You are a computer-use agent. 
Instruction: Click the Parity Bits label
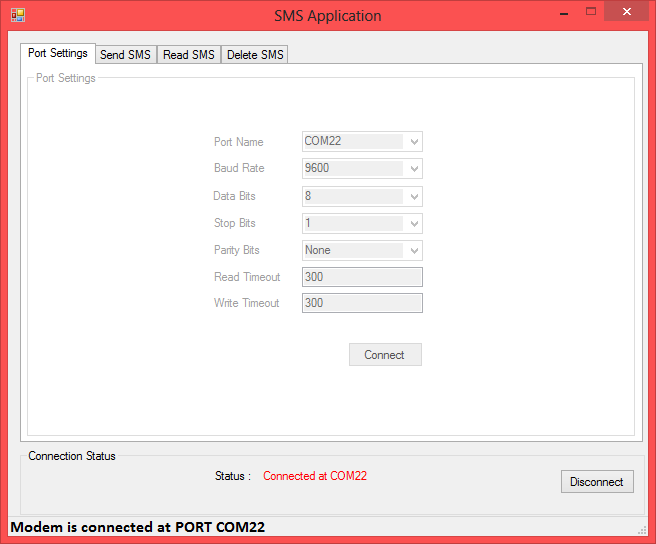[x=237, y=250]
